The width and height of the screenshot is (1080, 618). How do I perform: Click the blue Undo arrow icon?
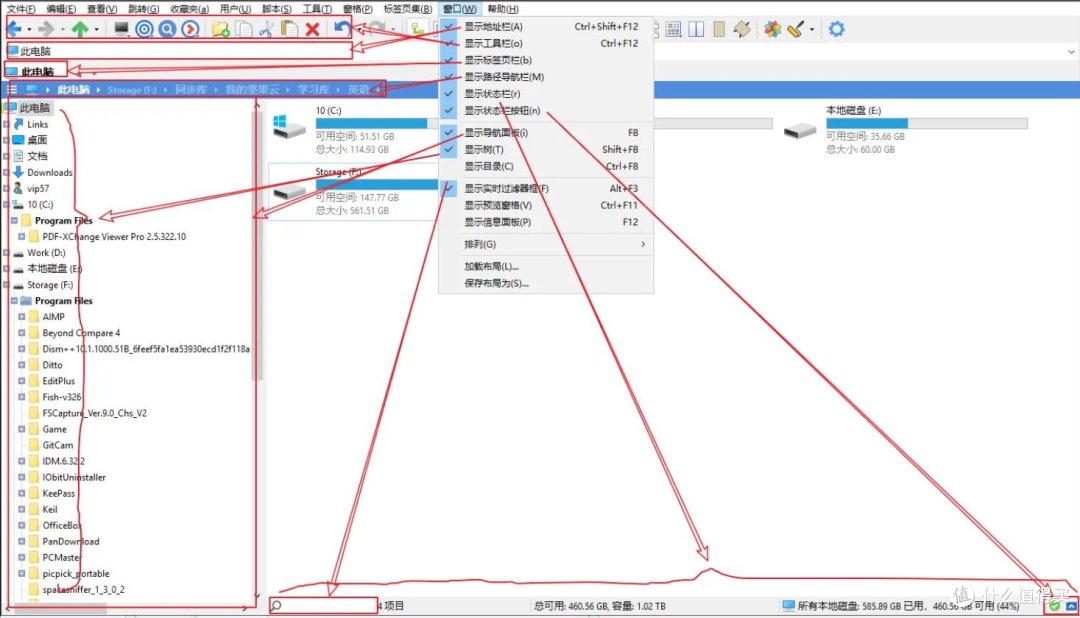point(343,29)
